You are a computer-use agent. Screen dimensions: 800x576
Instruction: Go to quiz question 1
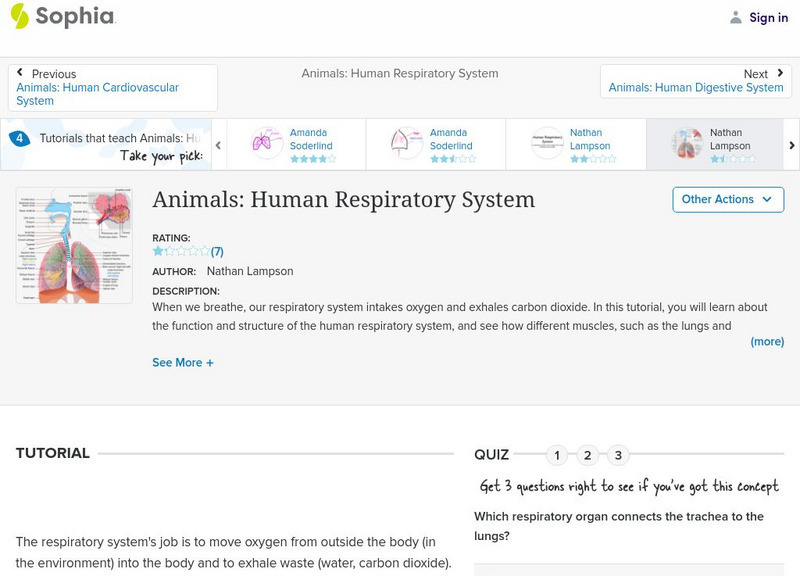557,455
